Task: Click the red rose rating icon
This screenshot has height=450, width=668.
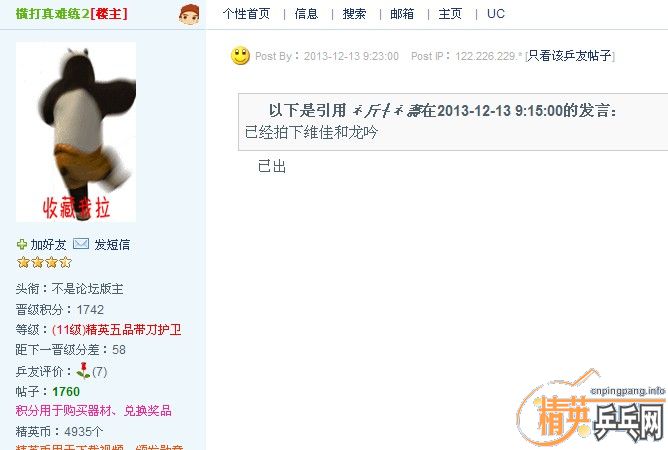Action: click(83, 370)
